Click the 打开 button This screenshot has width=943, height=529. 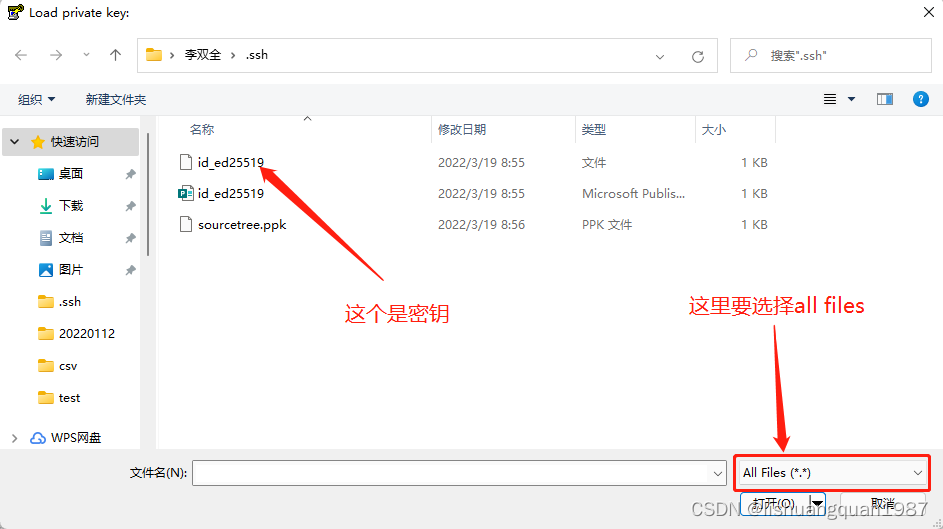click(774, 503)
